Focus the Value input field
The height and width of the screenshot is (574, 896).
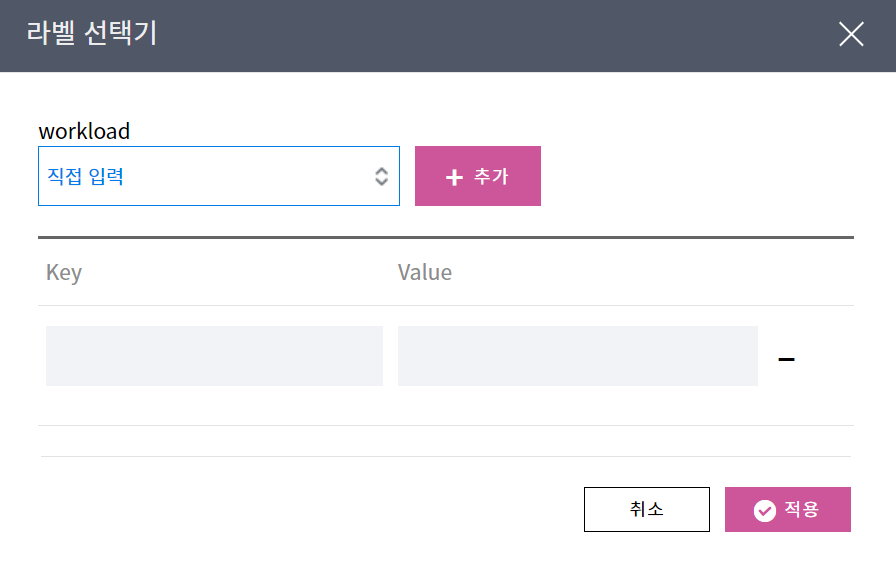pos(577,356)
